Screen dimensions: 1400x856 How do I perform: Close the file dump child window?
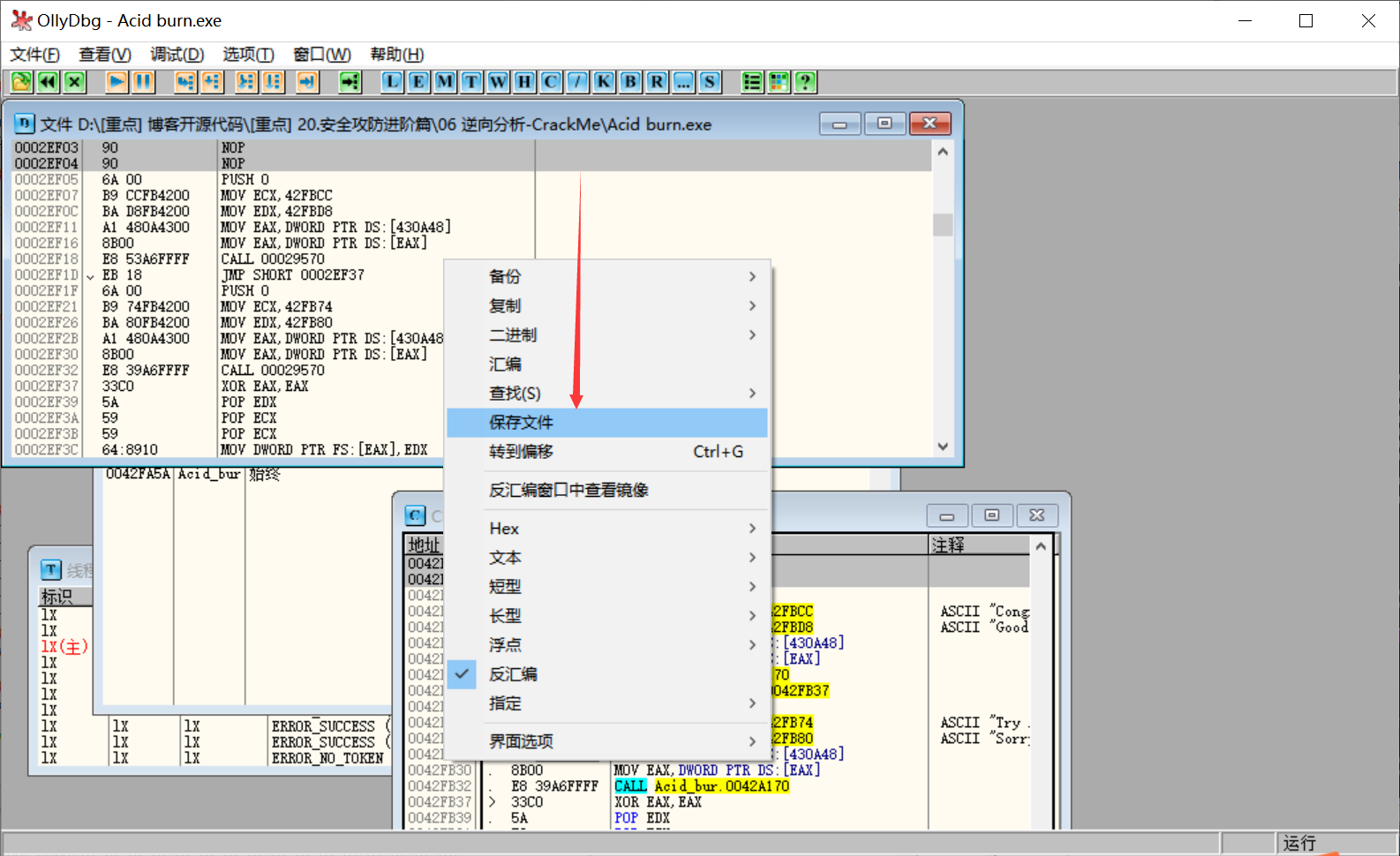click(930, 124)
